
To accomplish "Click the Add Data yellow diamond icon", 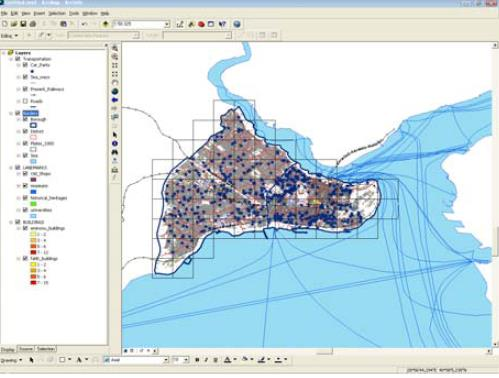I will click(x=106, y=24).
